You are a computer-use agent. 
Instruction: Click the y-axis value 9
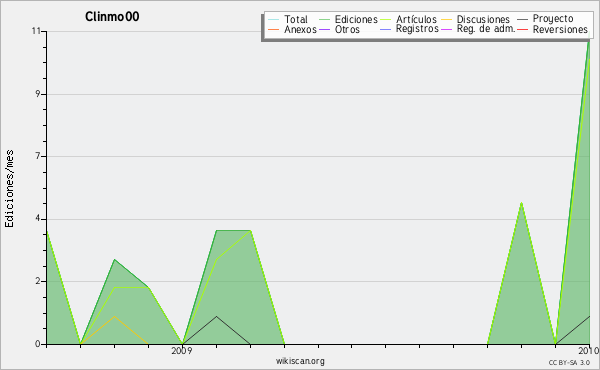pos(38,94)
